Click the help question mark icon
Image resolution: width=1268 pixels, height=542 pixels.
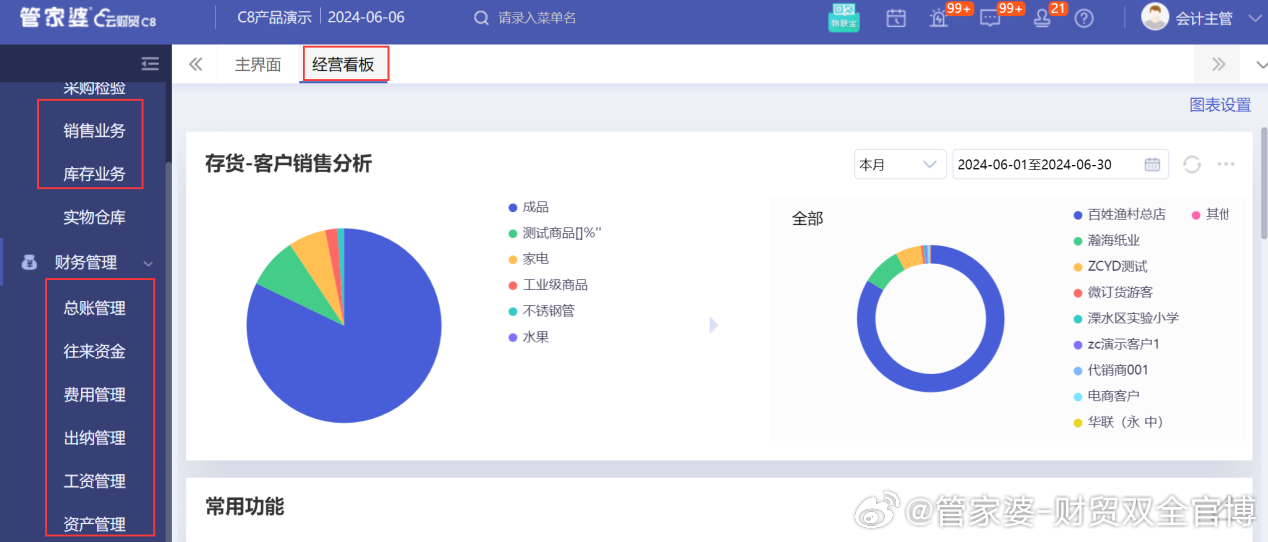(x=1084, y=18)
